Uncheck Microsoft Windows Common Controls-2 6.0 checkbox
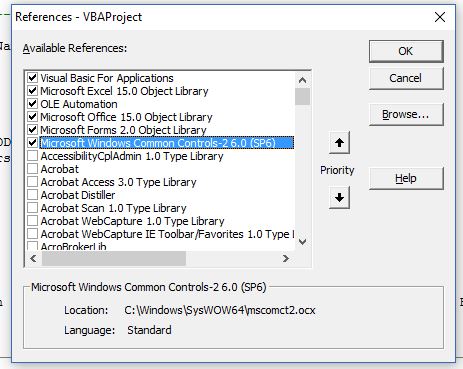Screen dimensions: 463x369 coord(32,143)
